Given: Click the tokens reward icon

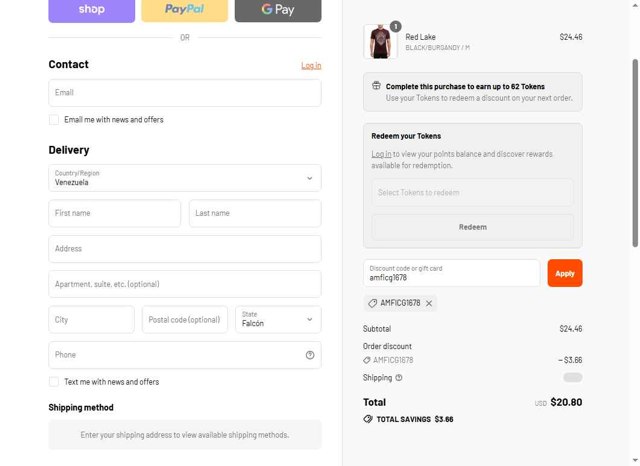Looking at the screenshot, I should pos(376,87).
